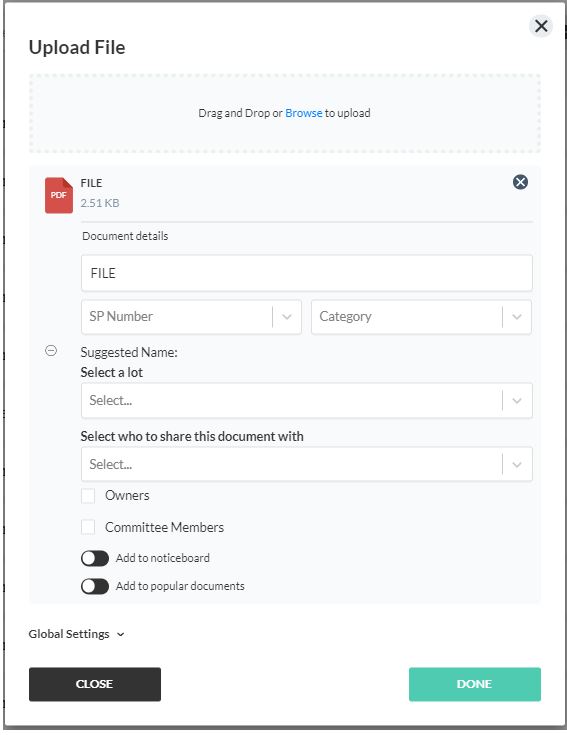Click the FILE document name field
The width and height of the screenshot is (567, 735).
coord(306,273)
